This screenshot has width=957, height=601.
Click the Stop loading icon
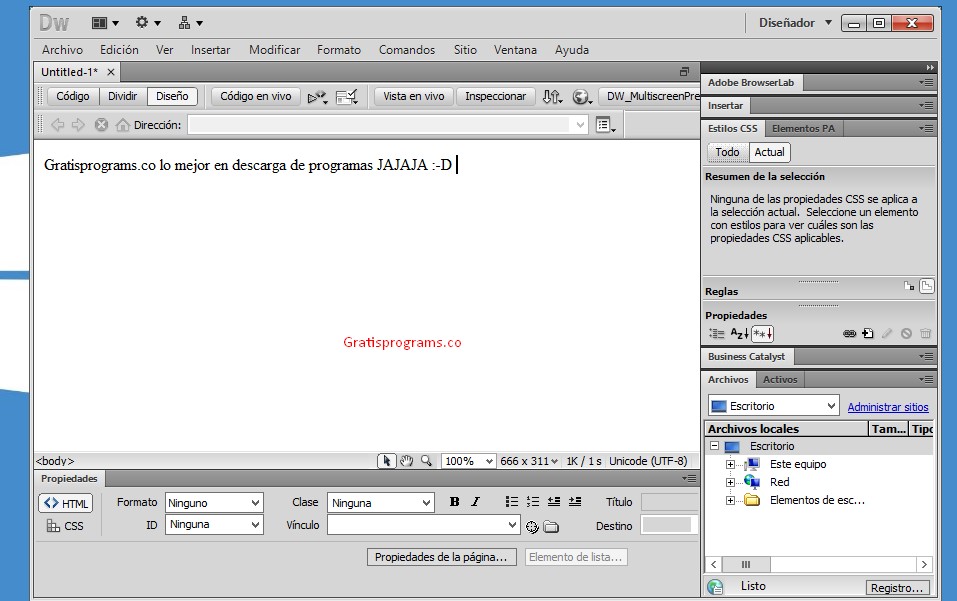101,125
